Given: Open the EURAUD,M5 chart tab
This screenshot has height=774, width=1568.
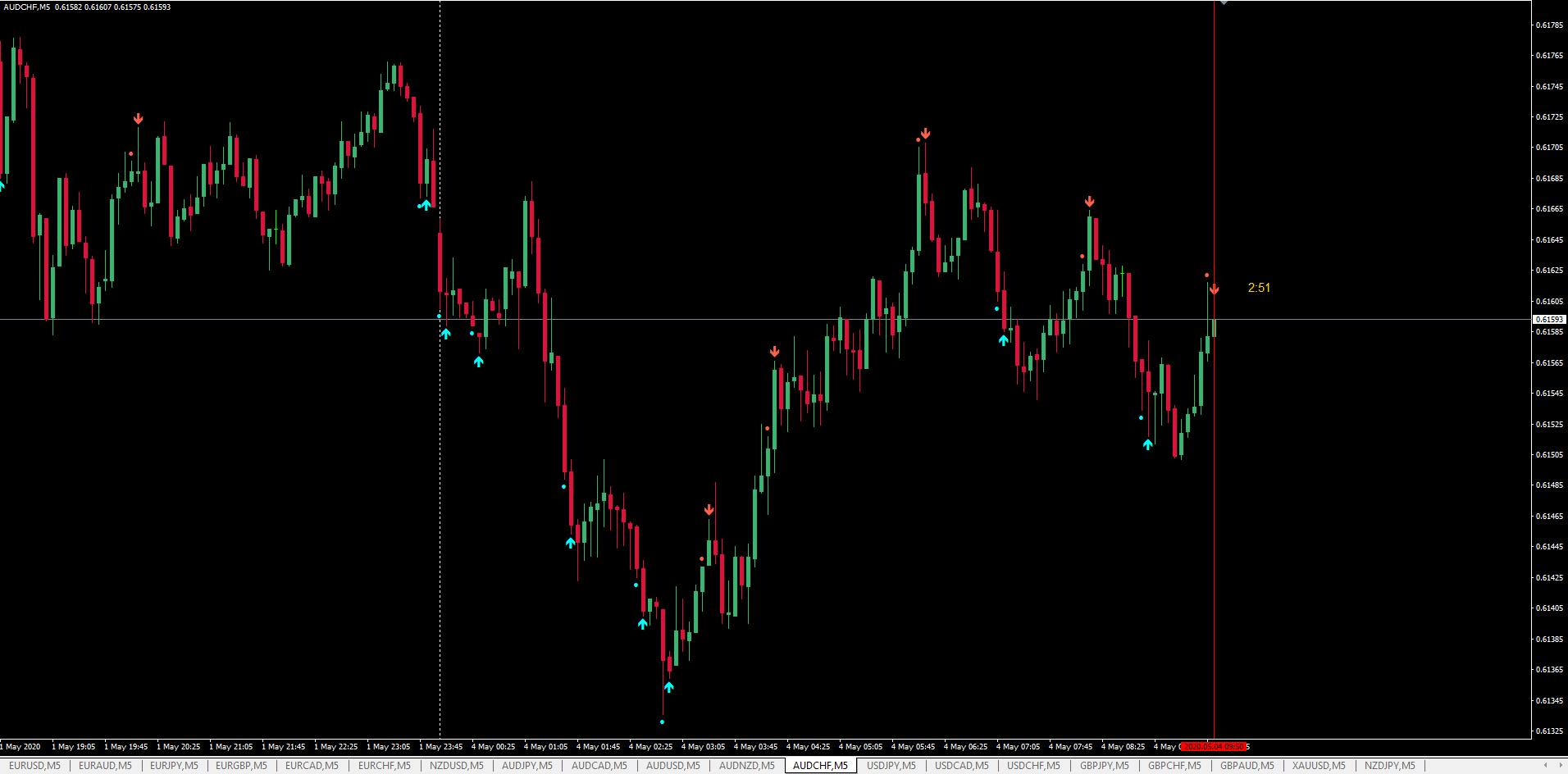Looking at the screenshot, I should point(105,766).
